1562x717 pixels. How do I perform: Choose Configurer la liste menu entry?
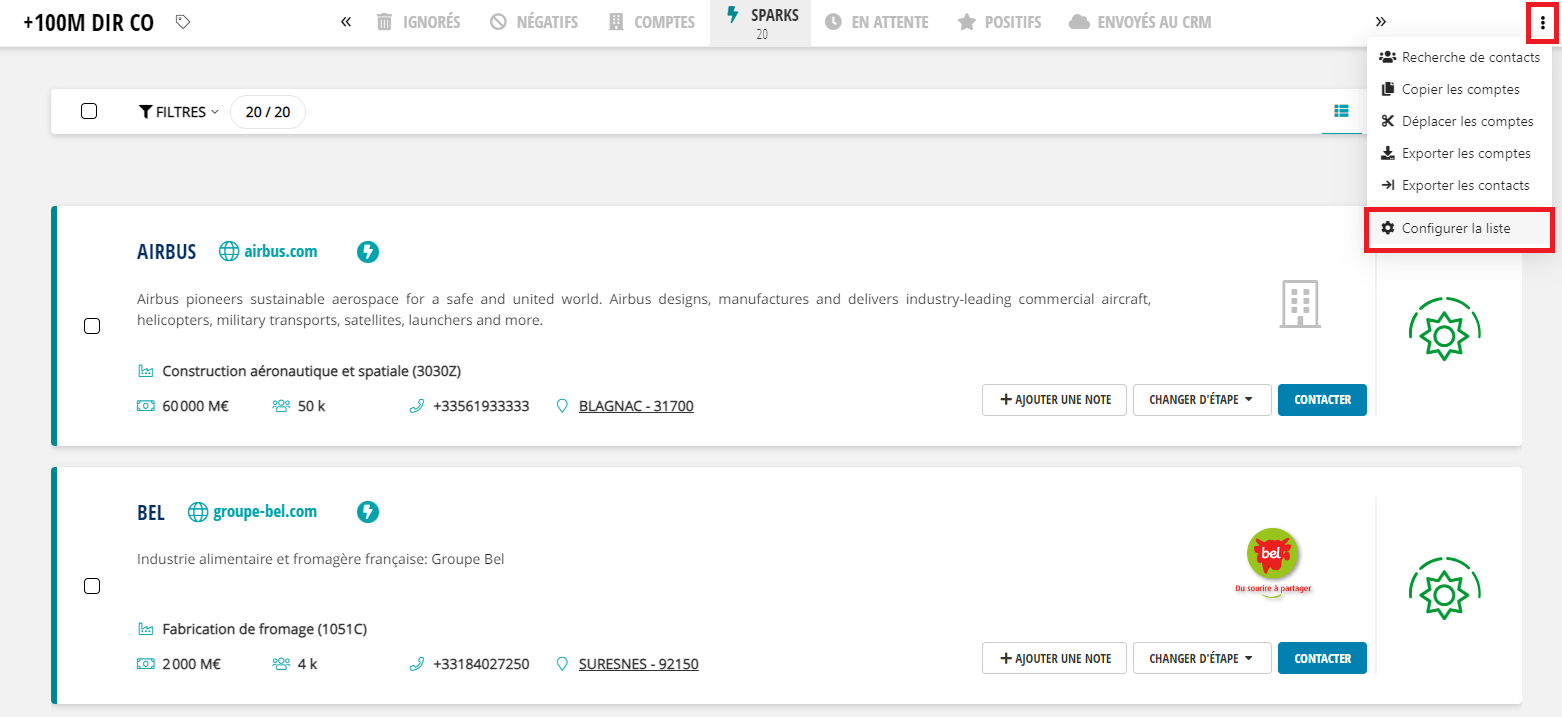click(1459, 229)
